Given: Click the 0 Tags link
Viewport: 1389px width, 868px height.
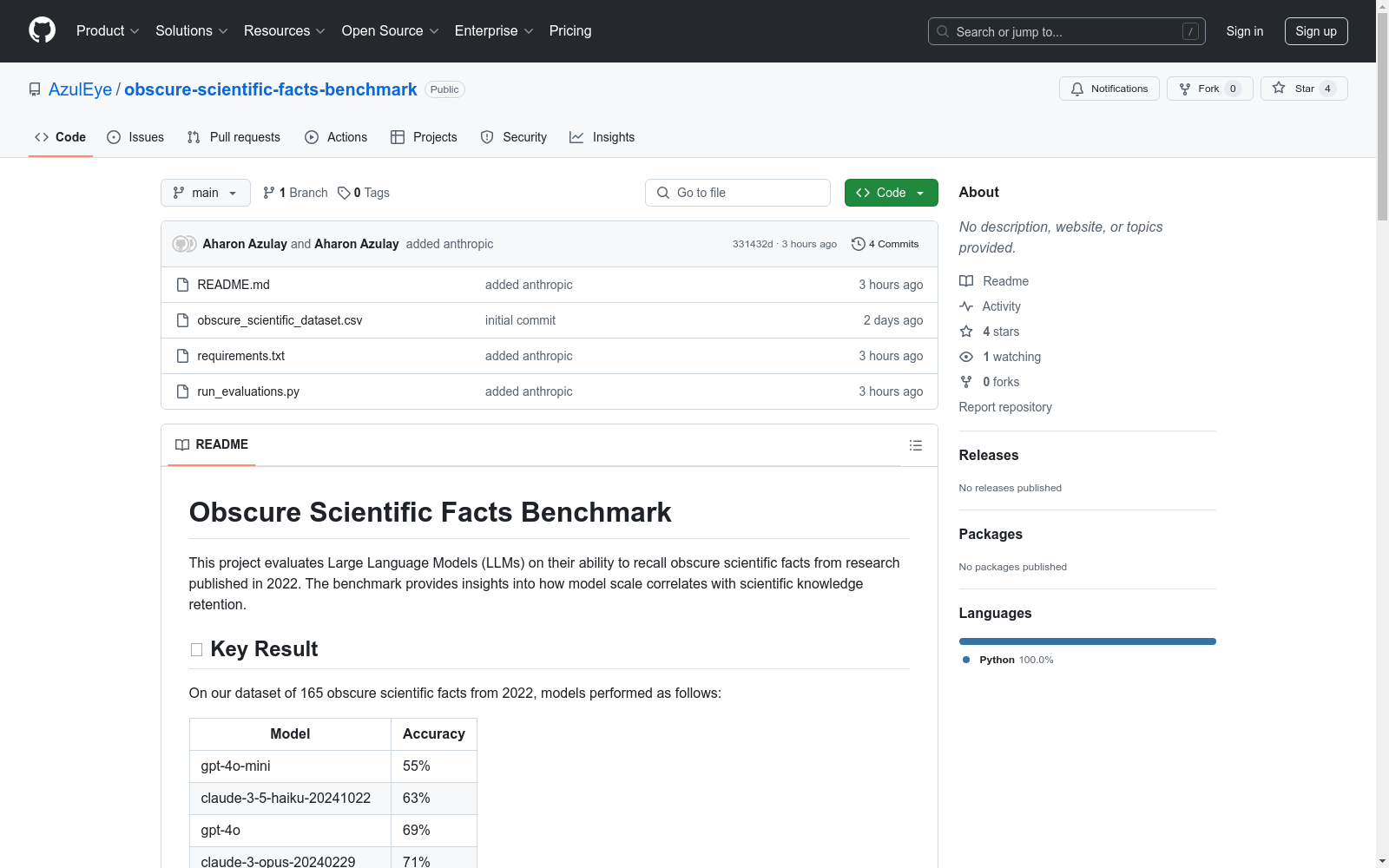Looking at the screenshot, I should [364, 193].
